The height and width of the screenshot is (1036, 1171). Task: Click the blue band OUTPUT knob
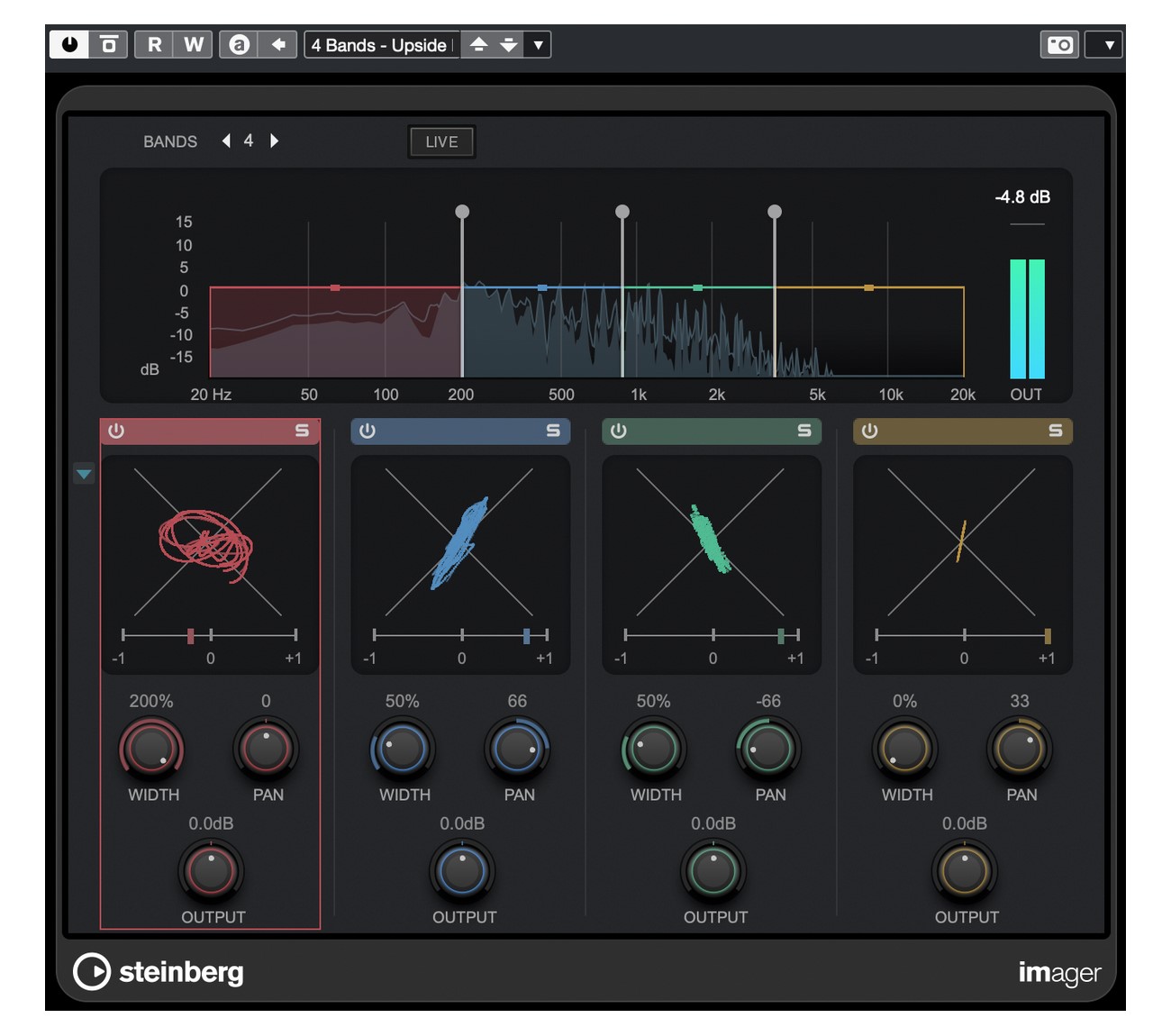tap(463, 871)
